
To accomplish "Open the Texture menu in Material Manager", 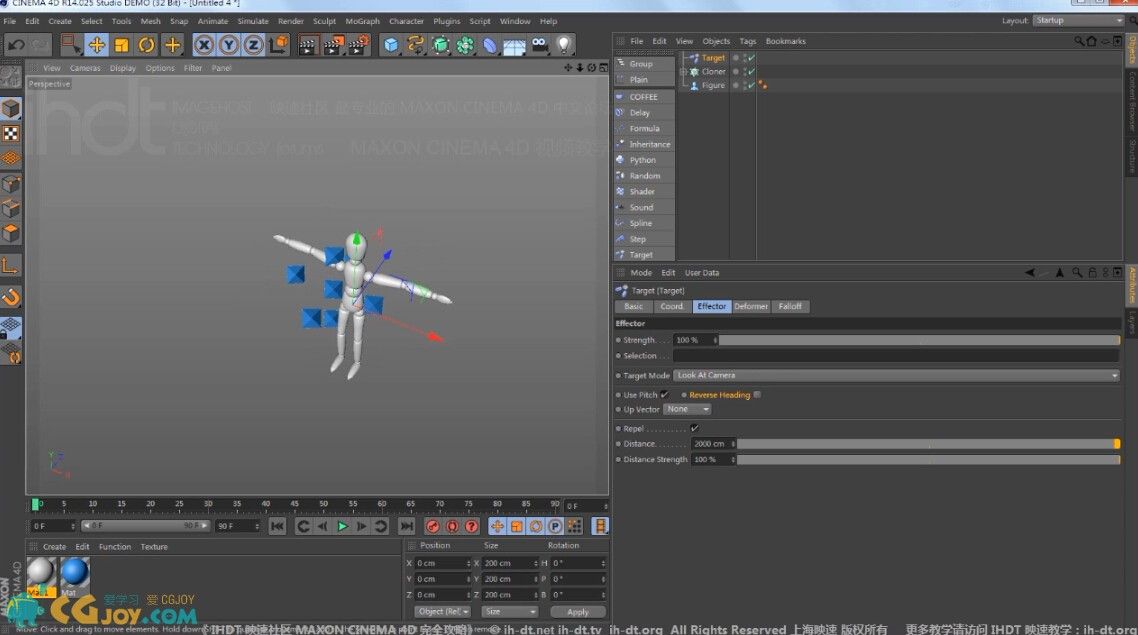I will [x=154, y=546].
